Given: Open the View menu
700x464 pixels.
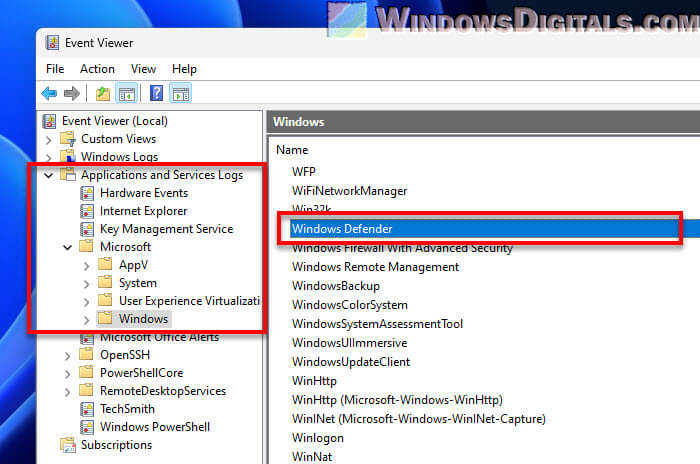Looking at the screenshot, I should [x=143, y=69].
